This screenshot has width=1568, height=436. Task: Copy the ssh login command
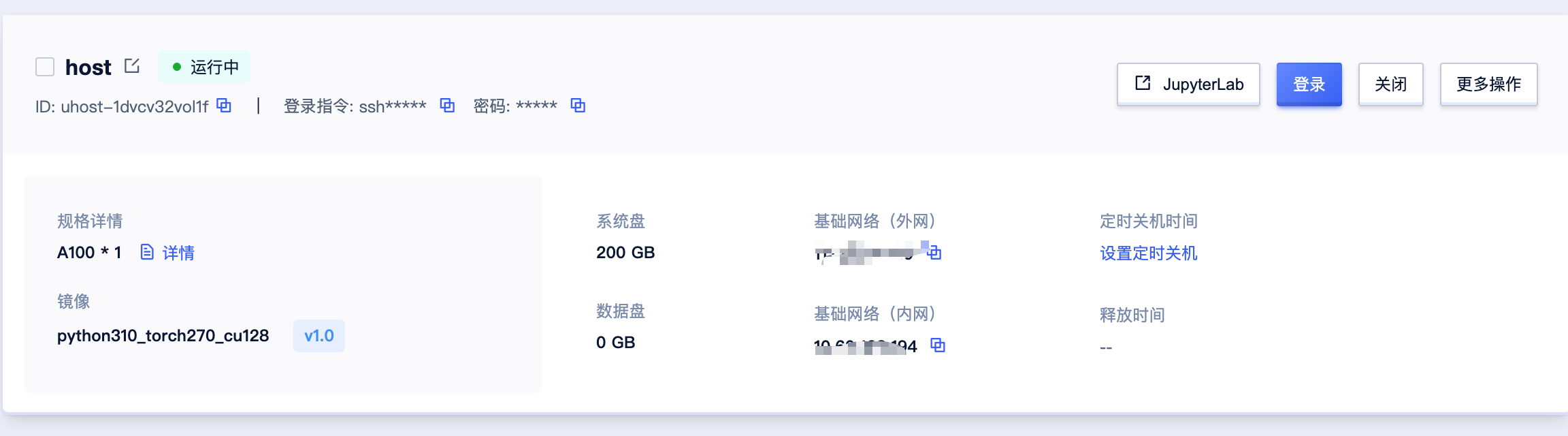coord(447,106)
